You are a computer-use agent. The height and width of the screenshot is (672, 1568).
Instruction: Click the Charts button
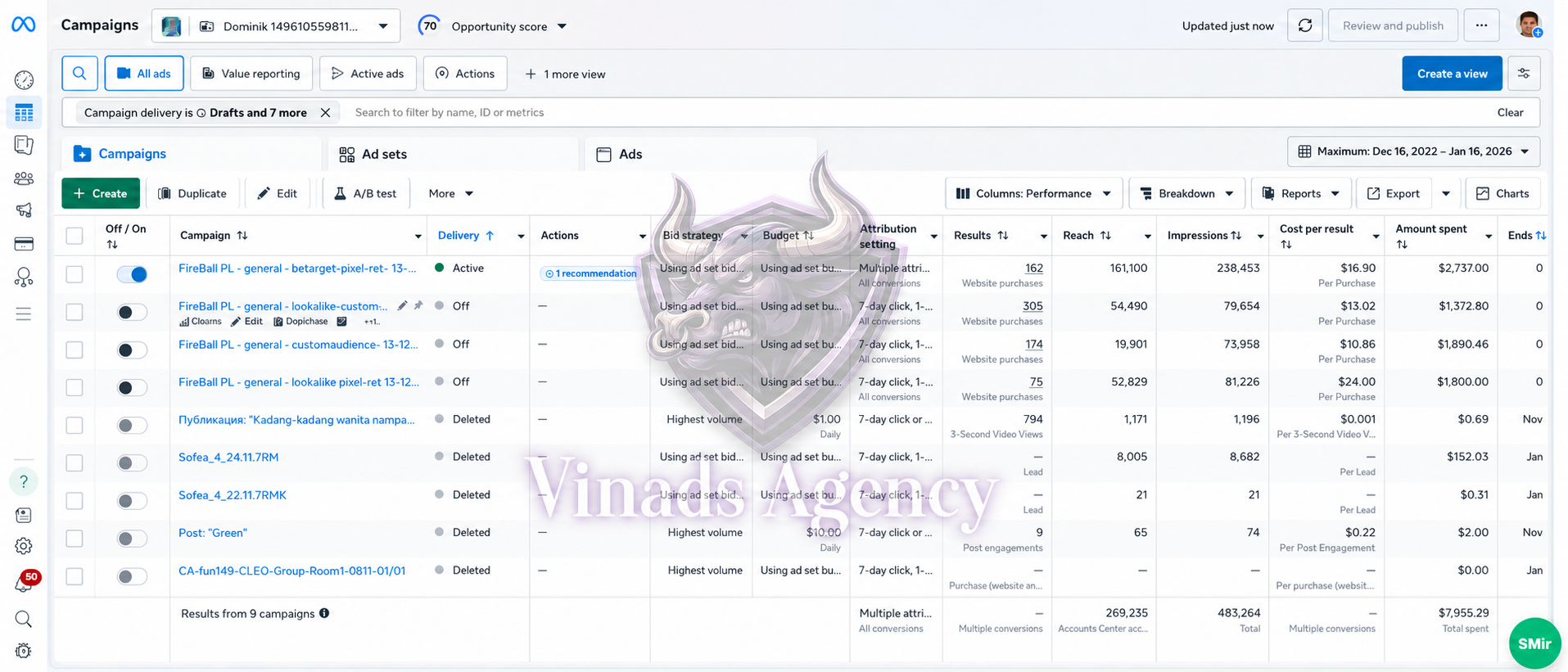1502,194
